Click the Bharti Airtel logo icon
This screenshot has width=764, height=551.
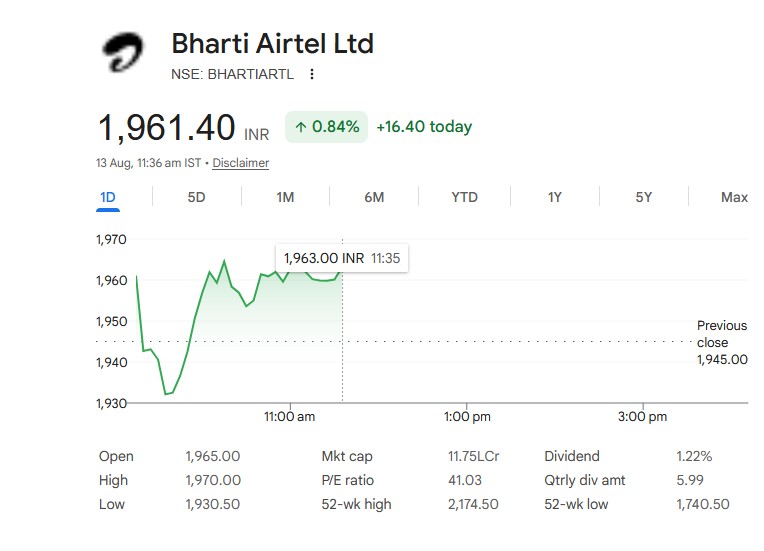pyautogui.click(x=123, y=52)
